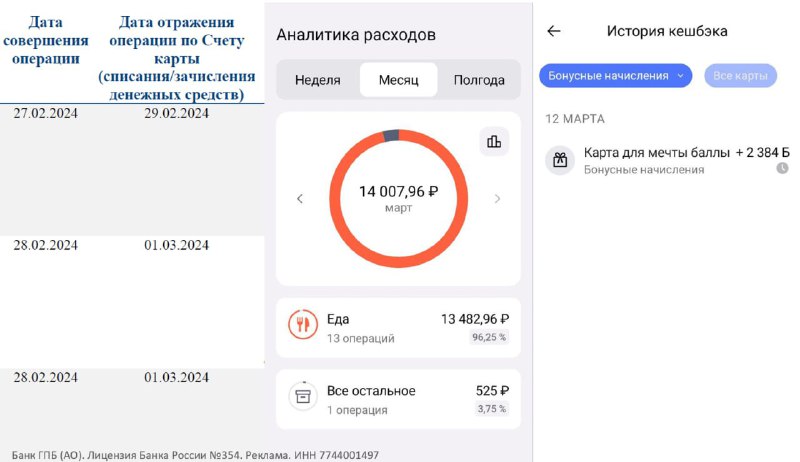The height and width of the screenshot is (462, 800).
Task: Switch to the Неделя period
Action: click(317, 80)
